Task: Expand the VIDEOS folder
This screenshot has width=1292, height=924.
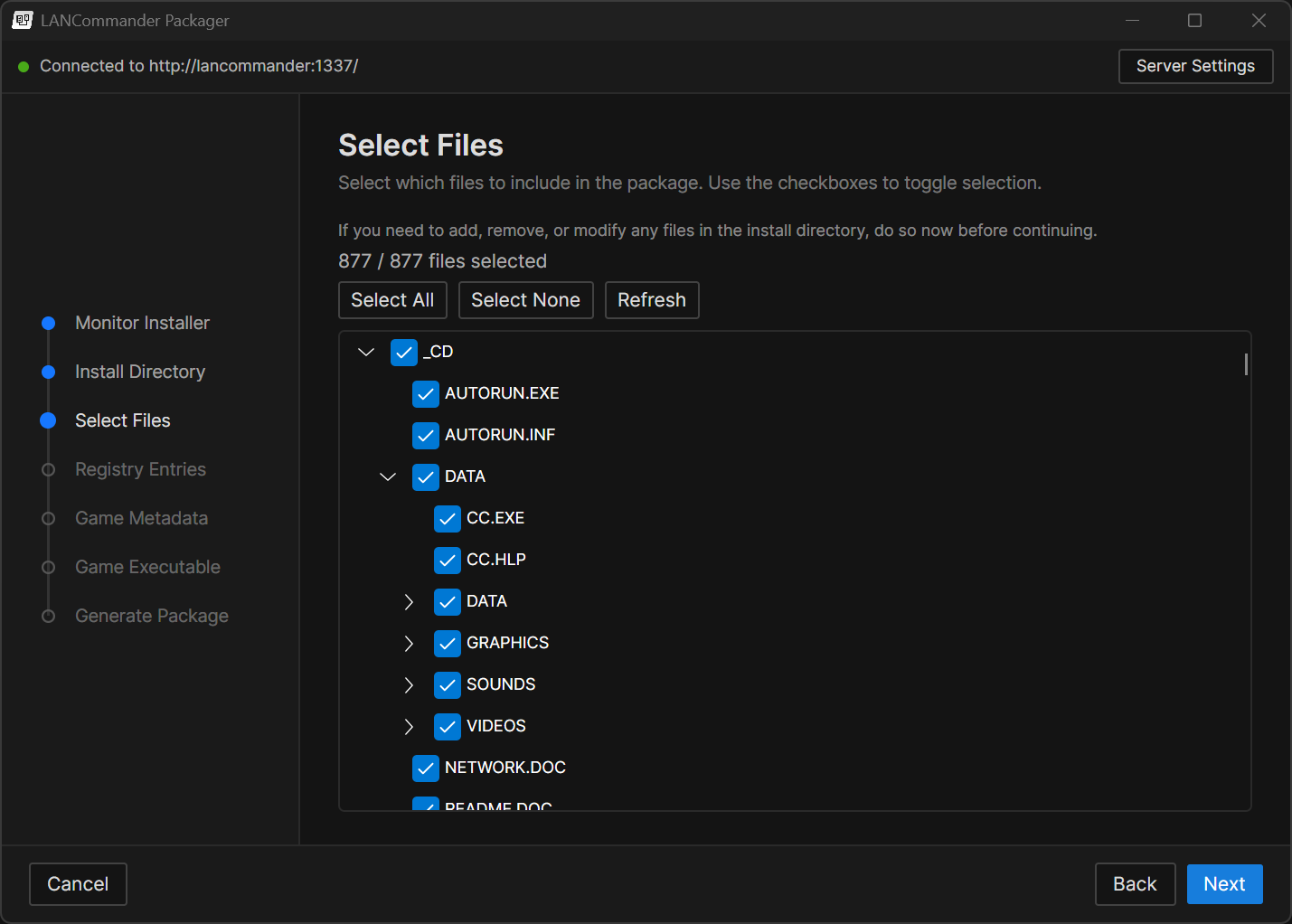Action: pos(409,726)
